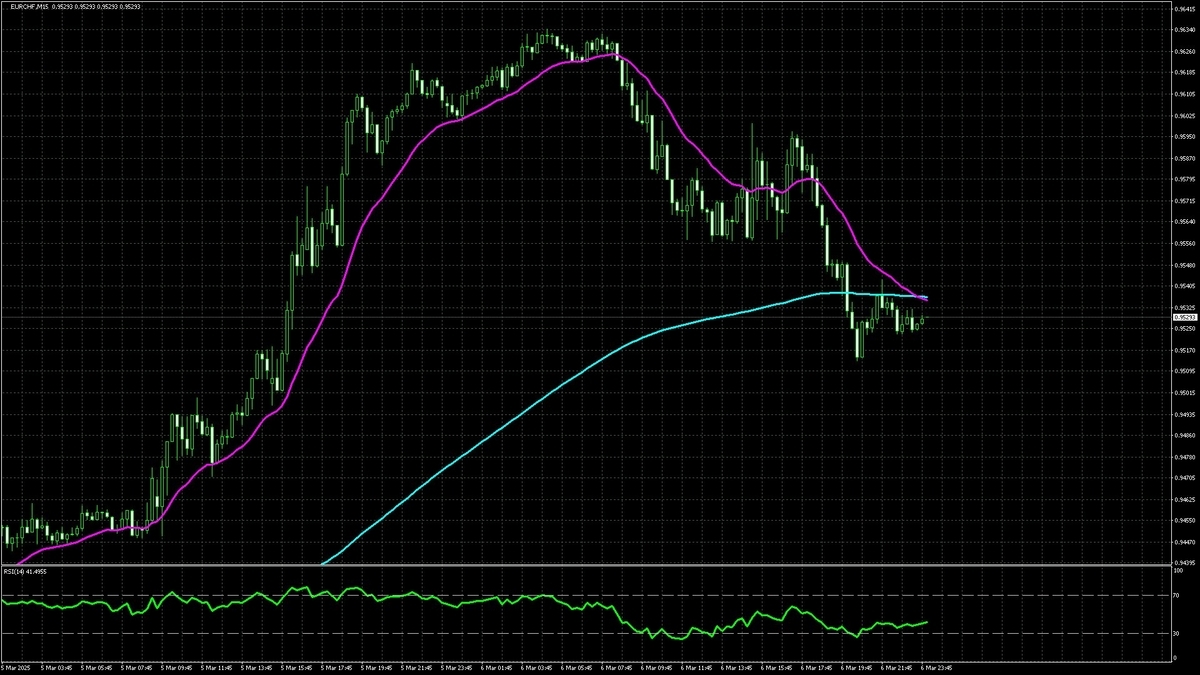Click price scale label 0.95795
The width and height of the screenshot is (1200, 675).
tap(1185, 180)
